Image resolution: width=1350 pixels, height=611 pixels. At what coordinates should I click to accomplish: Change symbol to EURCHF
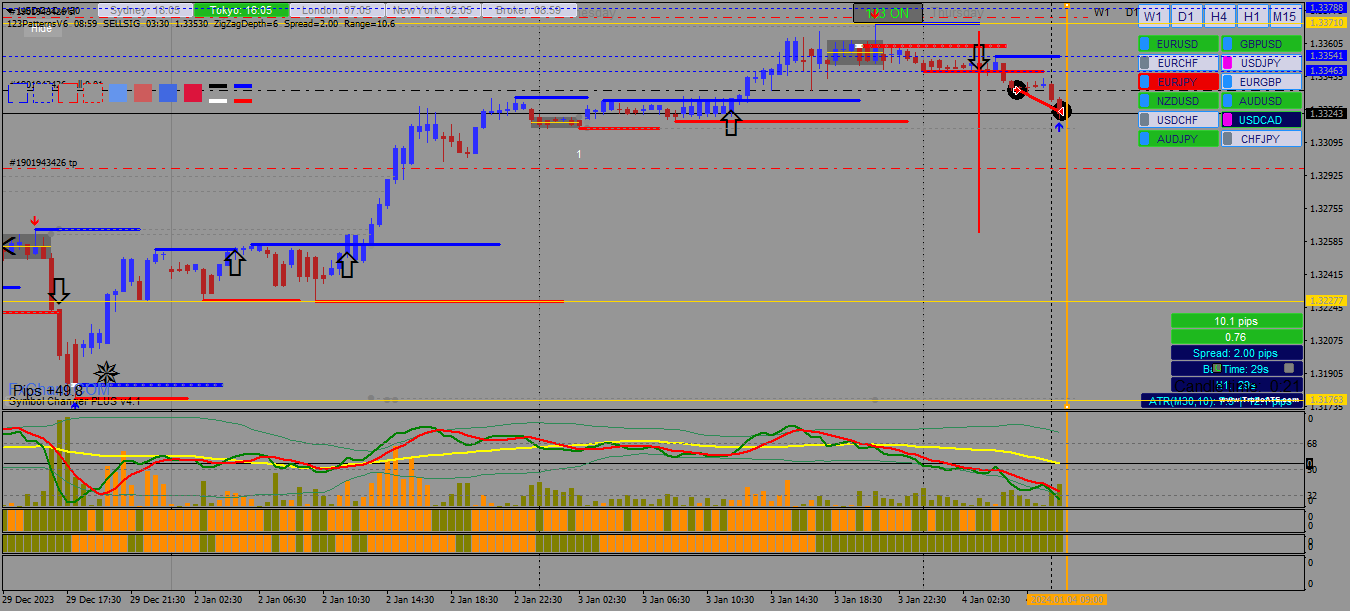[1178, 63]
